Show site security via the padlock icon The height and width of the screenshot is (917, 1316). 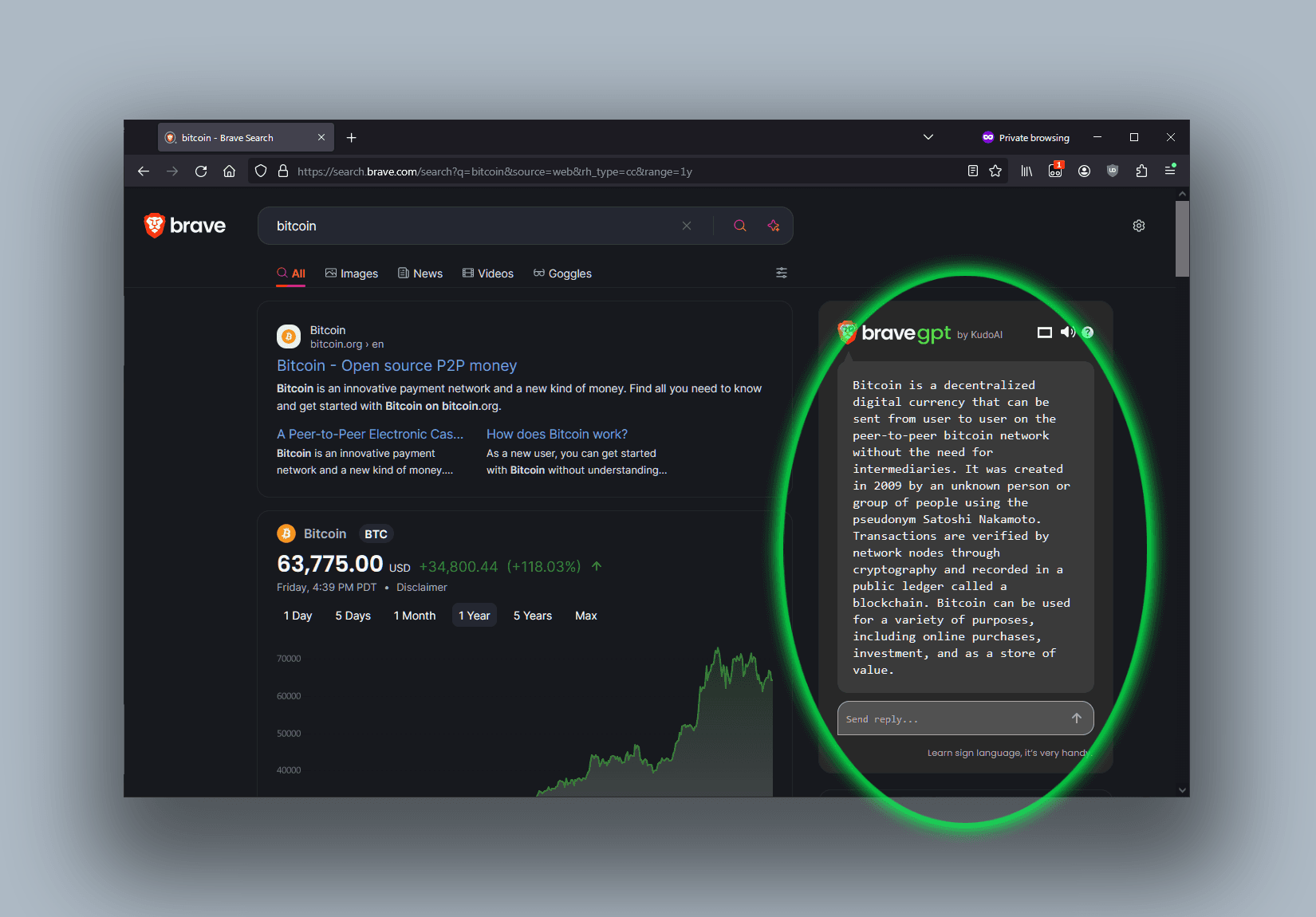click(282, 171)
